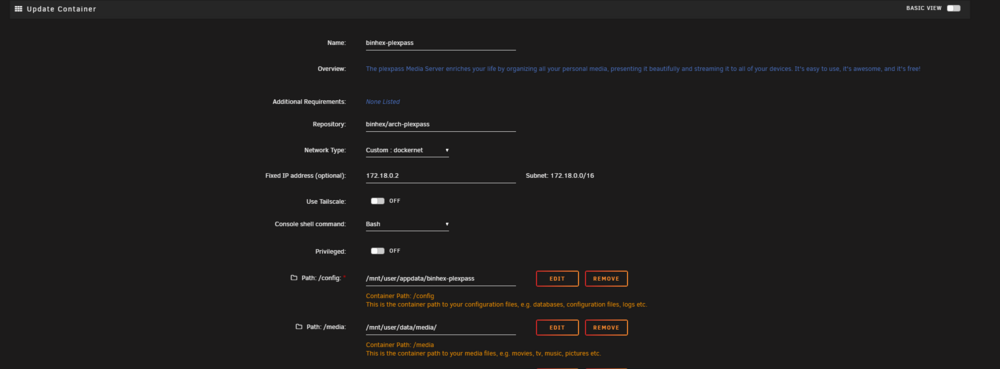
Task: Click the Fixed IP address (optional) label
Action: 305,175
